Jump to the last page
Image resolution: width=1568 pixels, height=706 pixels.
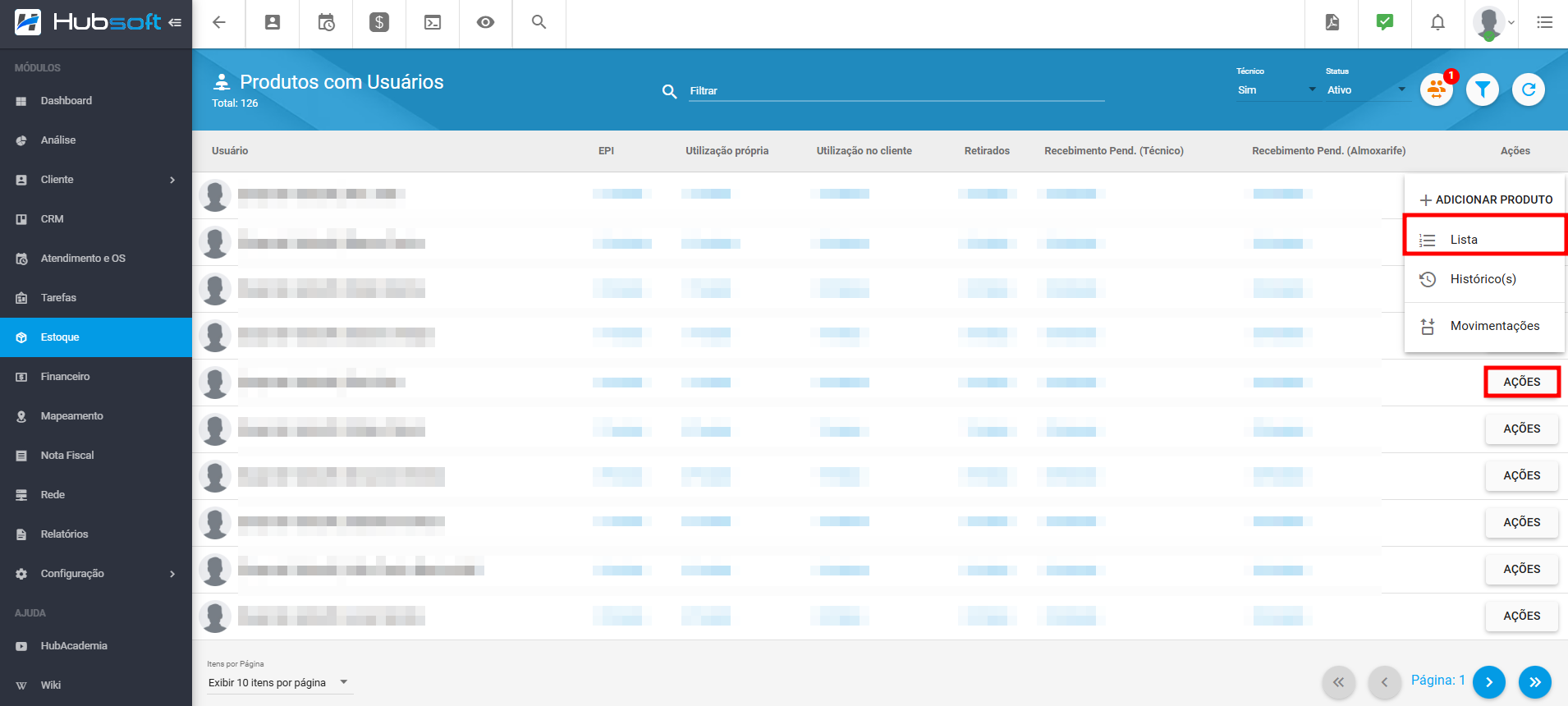coord(1535,682)
